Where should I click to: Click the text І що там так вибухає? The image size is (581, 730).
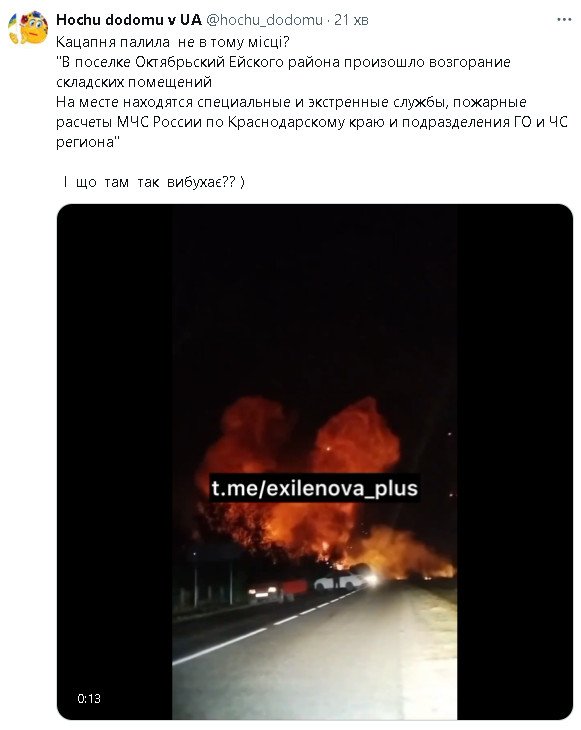pos(154,182)
